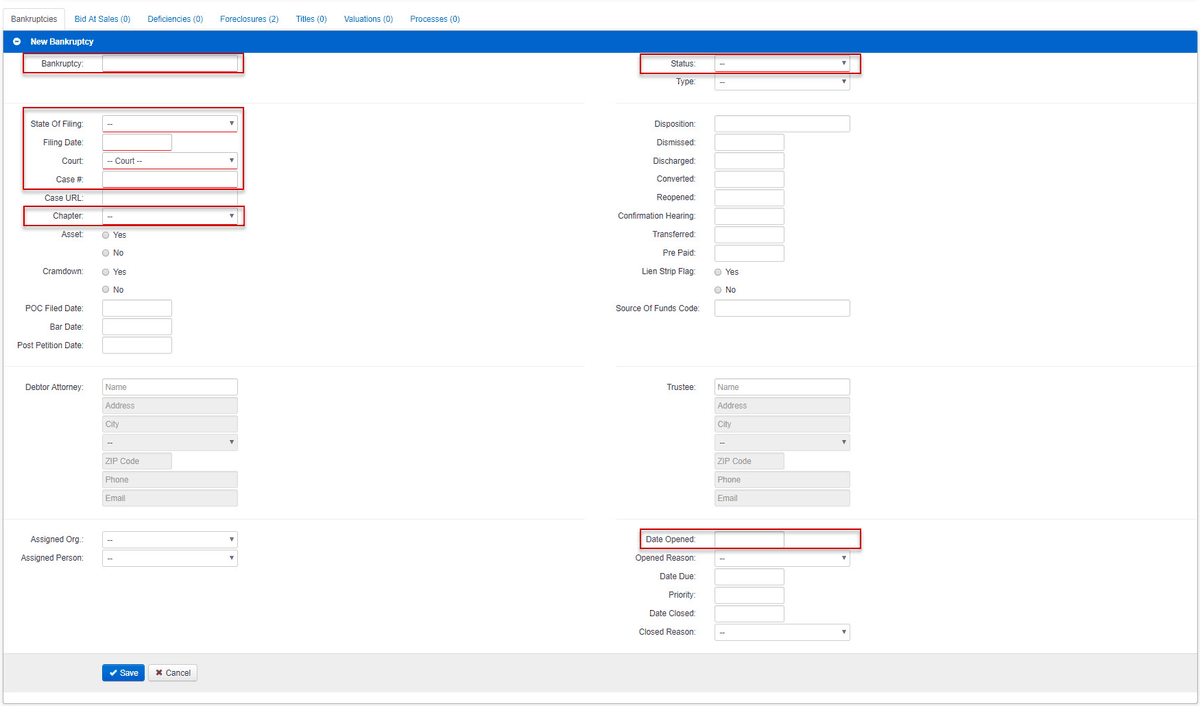The height and width of the screenshot is (706, 1200).
Task: Click the Date Closed field
Action: 749,614
